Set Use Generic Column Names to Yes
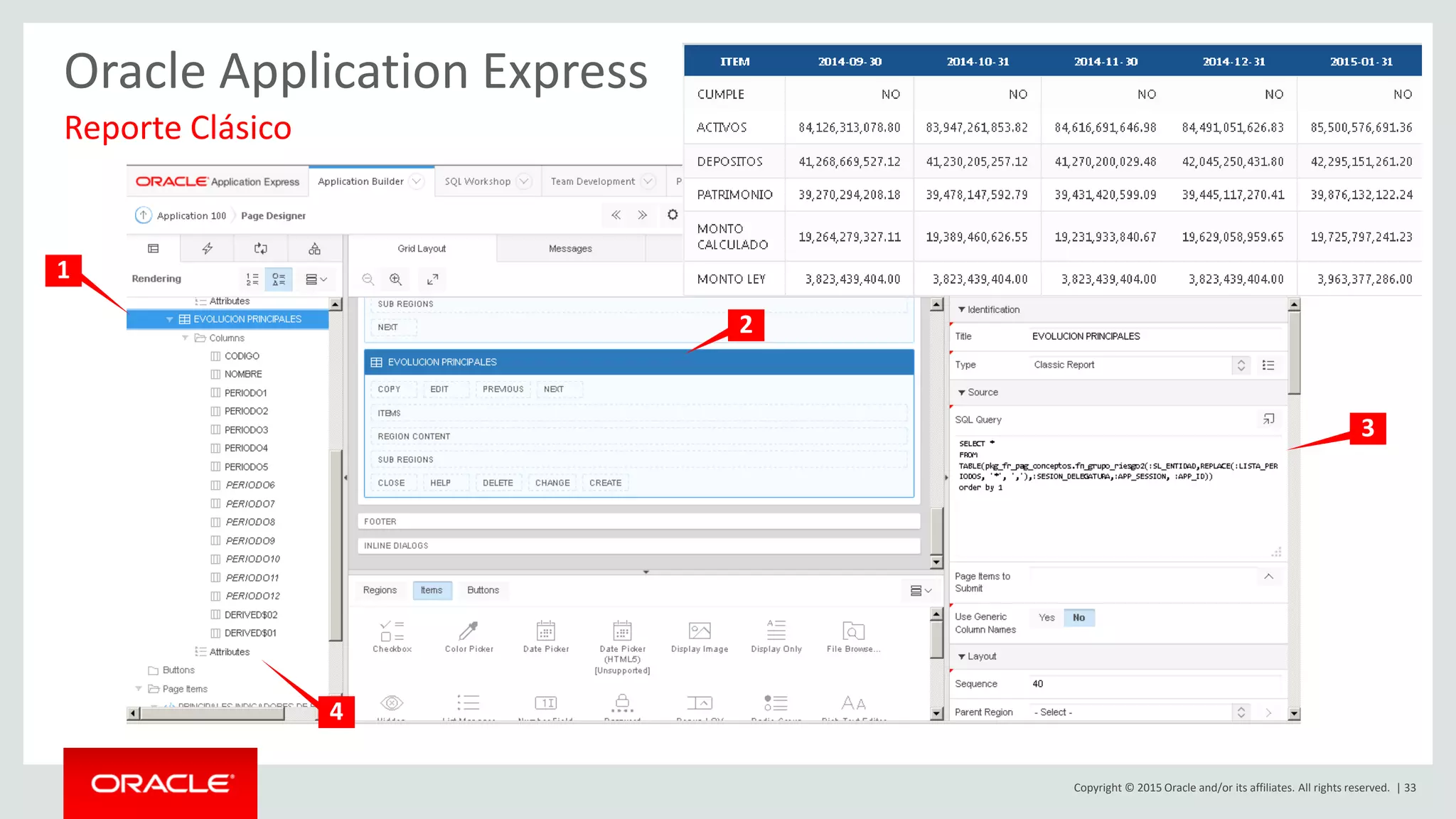Viewport: 1456px width, 819px height. [x=1046, y=617]
